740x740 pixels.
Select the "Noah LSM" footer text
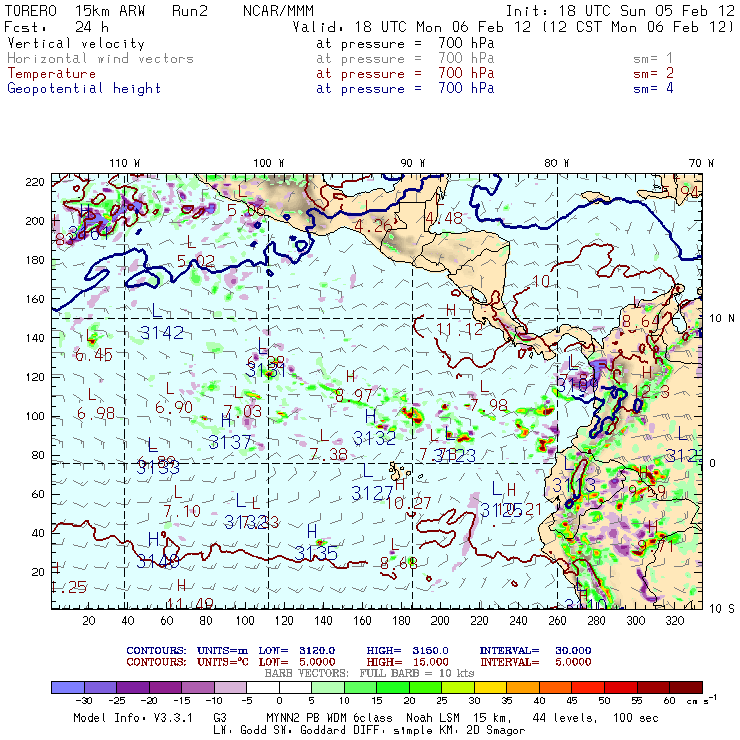click(433, 718)
